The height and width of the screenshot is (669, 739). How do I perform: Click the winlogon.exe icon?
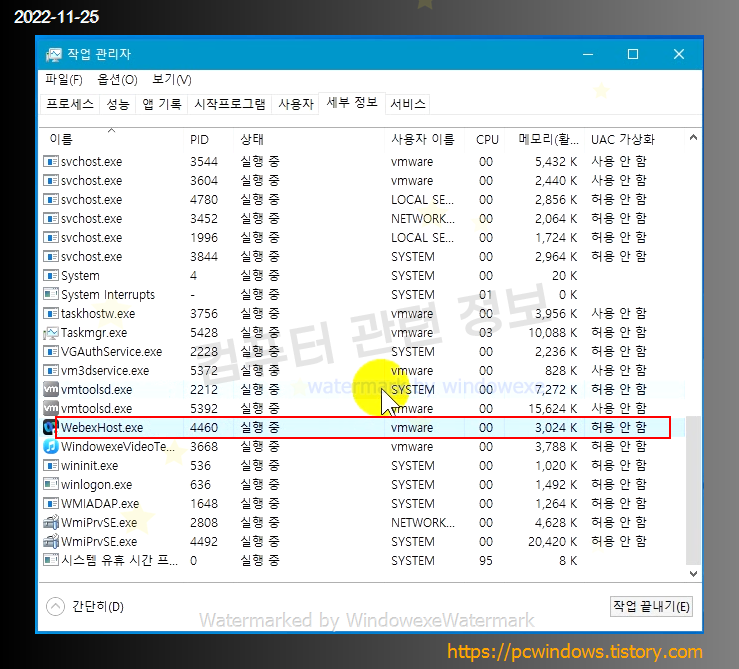tap(50, 484)
